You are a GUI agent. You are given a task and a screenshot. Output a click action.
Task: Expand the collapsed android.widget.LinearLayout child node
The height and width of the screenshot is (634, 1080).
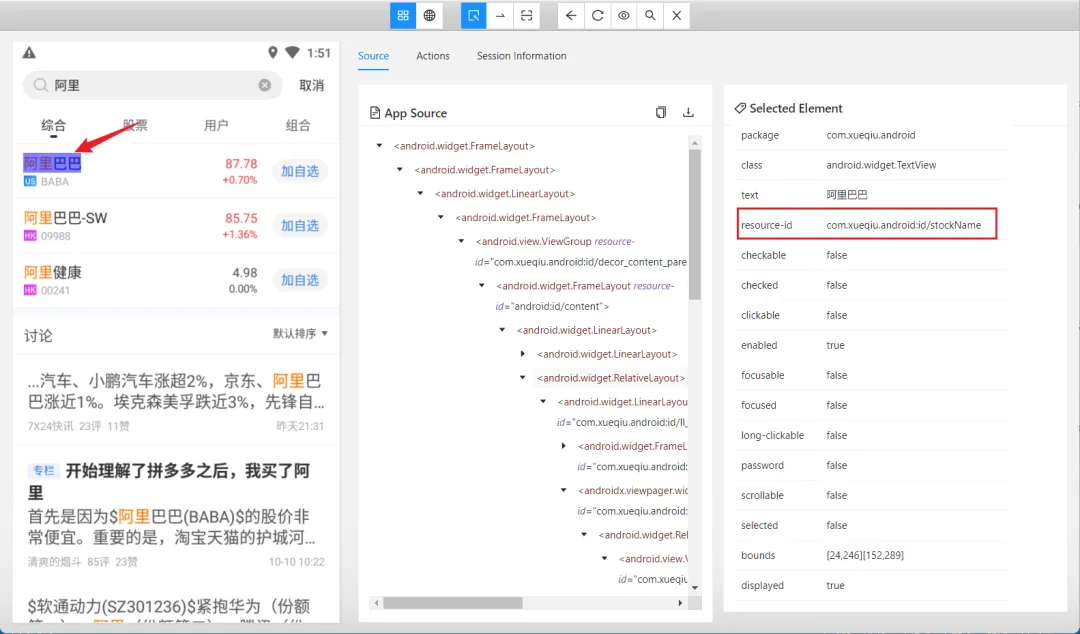523,354
